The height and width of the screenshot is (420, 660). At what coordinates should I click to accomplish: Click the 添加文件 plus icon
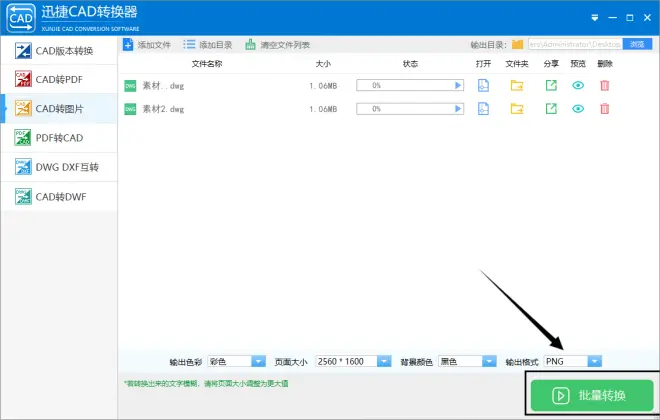128,44
